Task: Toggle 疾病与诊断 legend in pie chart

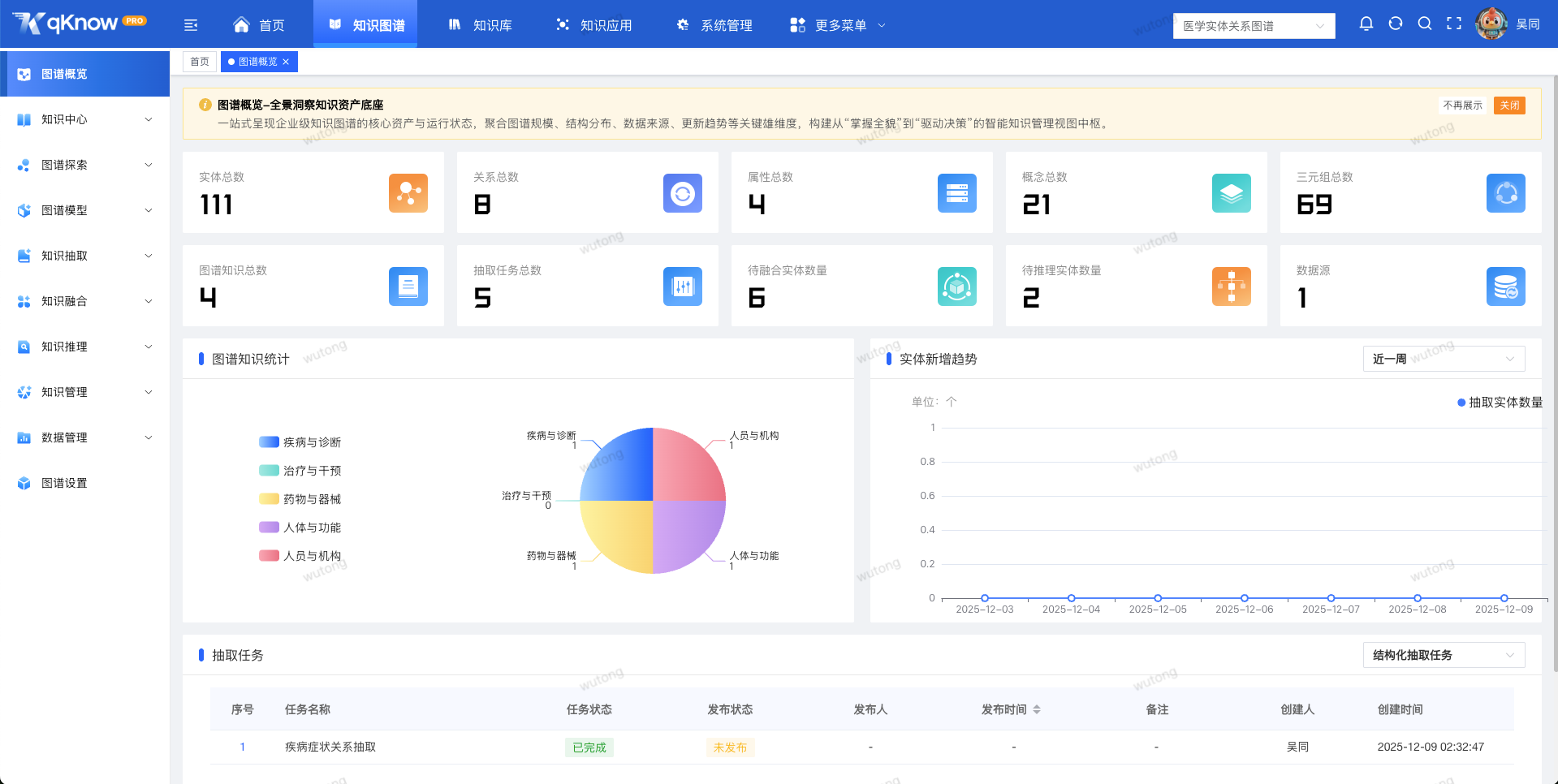Action: pos(300,442)
